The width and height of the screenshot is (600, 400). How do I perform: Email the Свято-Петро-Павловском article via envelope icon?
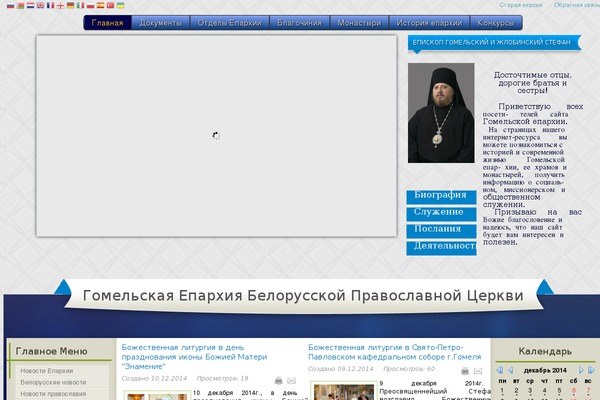click(478, 371)
